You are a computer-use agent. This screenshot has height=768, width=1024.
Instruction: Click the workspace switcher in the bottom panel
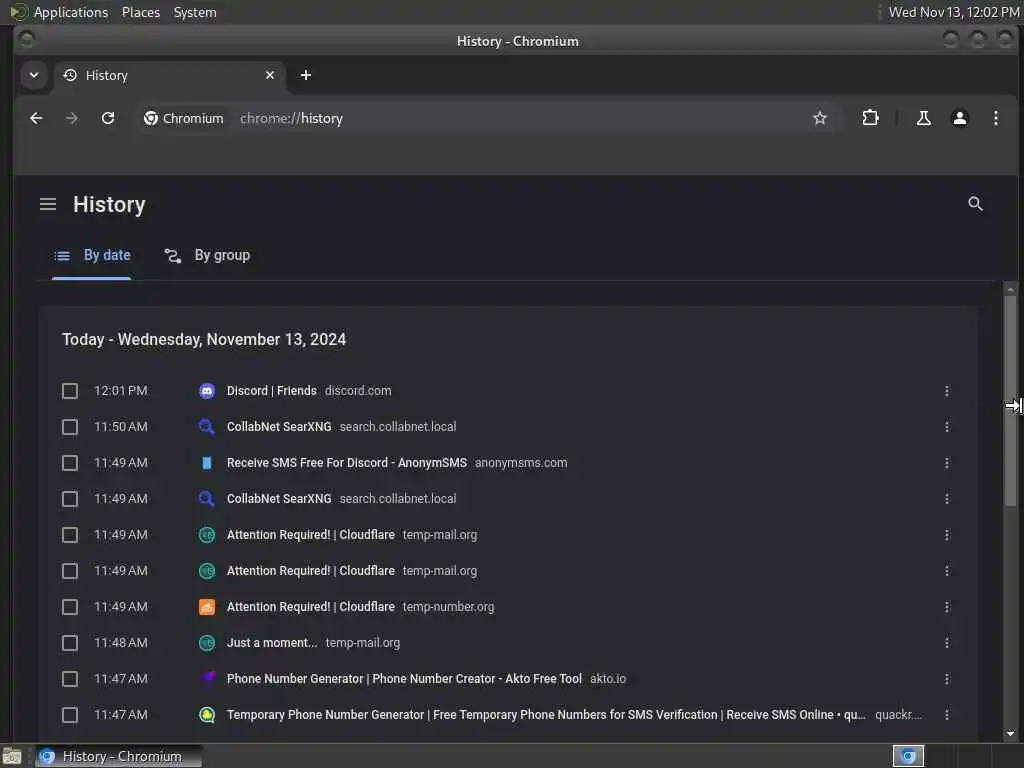908,756
